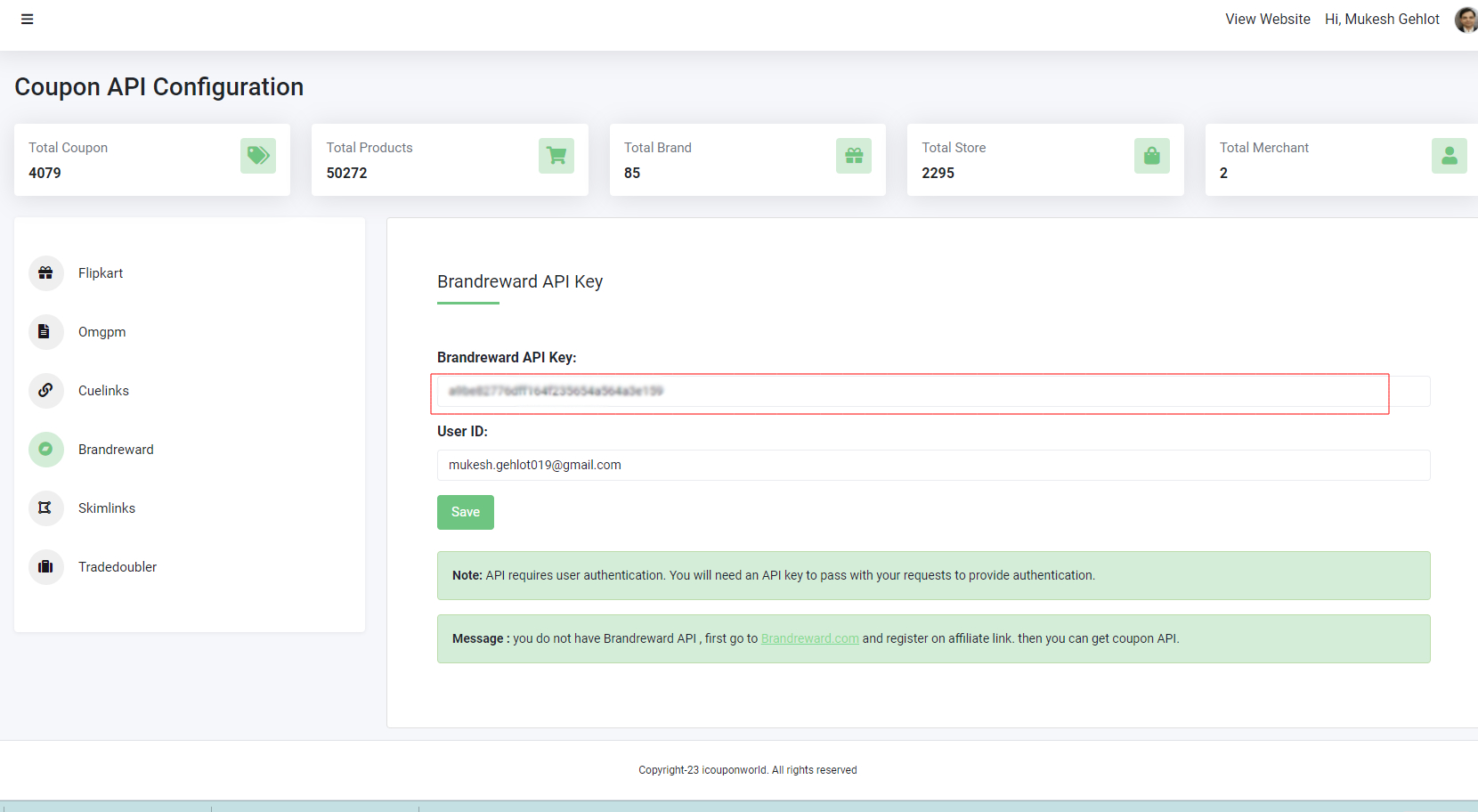Viewport: 1478px width, 812px height.
Task: Open Tradedoubler API settings
Action: tap(118, 567)
